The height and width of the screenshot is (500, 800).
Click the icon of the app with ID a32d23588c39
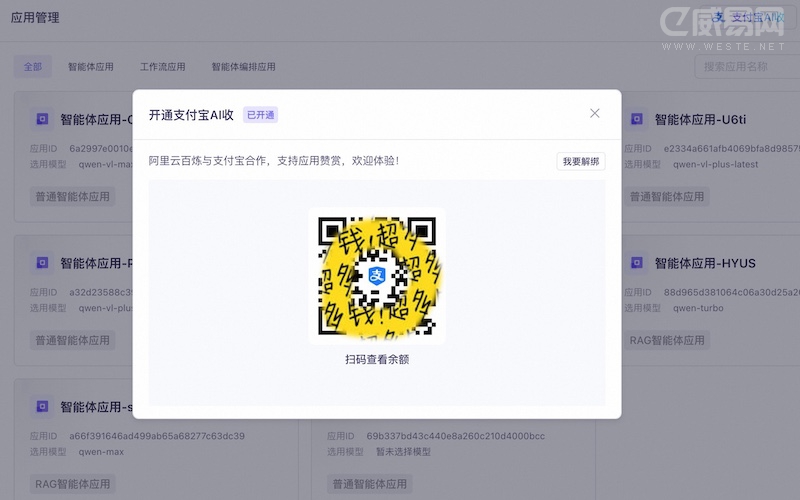point(42,264)
